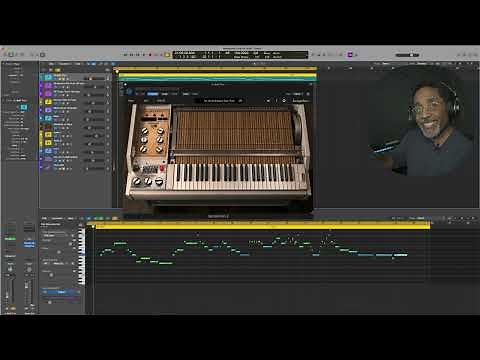Image resolution: width=480 pixels, height=360 pixels.
Task: Click the blue button in piano roll side panel
Action: click(x=61, y=292)
